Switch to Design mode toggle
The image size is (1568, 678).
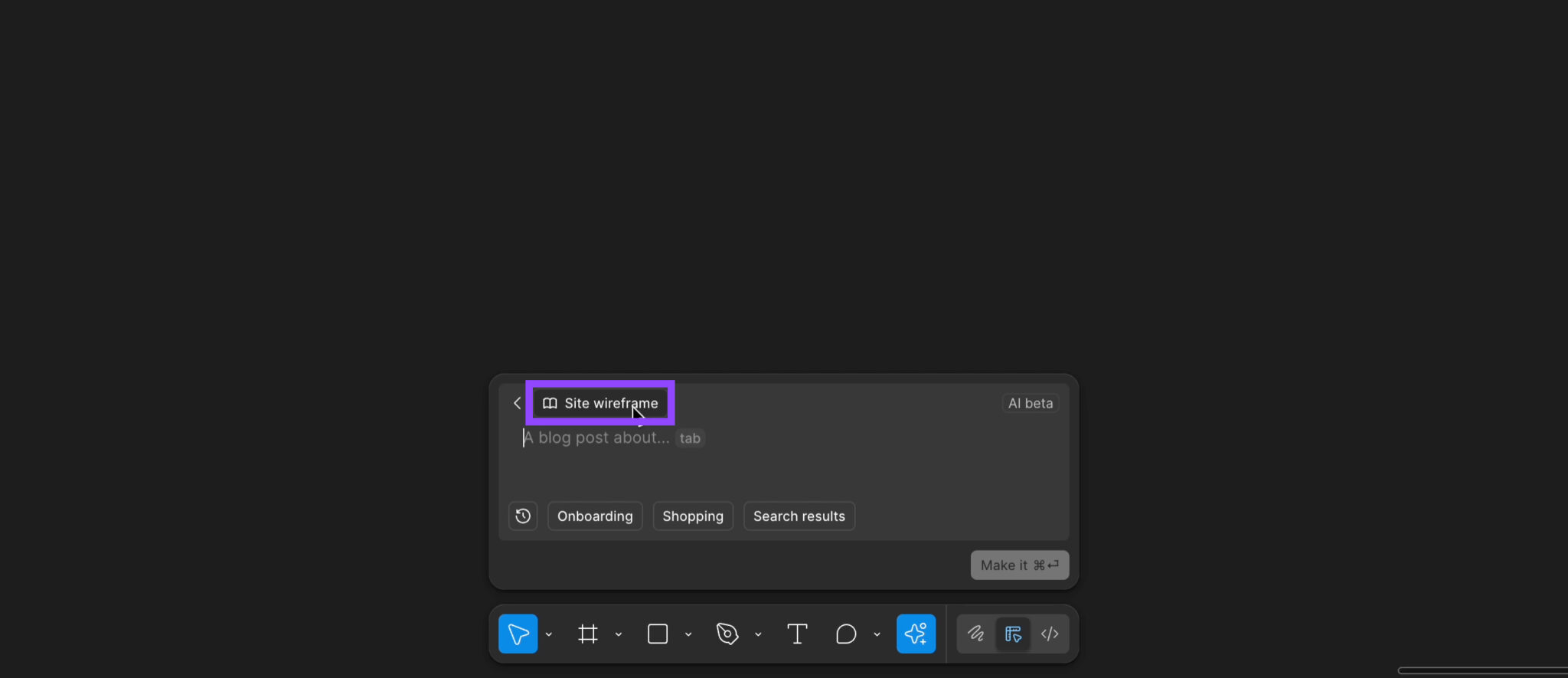1013,634
